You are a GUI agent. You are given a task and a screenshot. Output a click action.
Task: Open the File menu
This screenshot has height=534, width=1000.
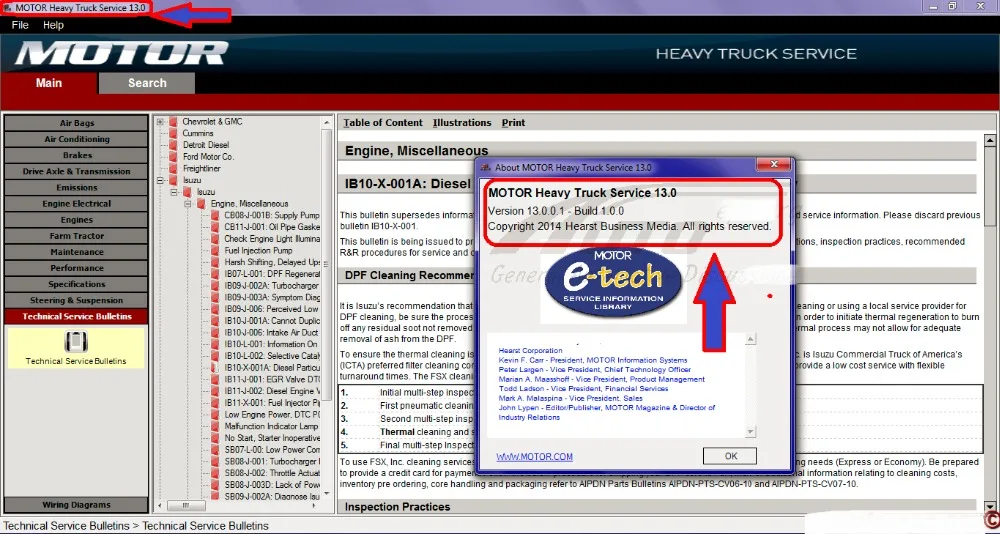point(20,25)
